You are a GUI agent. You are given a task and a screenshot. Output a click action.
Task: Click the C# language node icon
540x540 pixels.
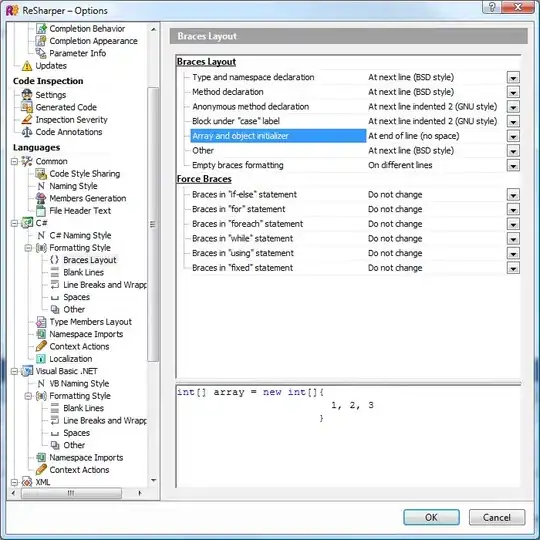(x=27, y=223)
